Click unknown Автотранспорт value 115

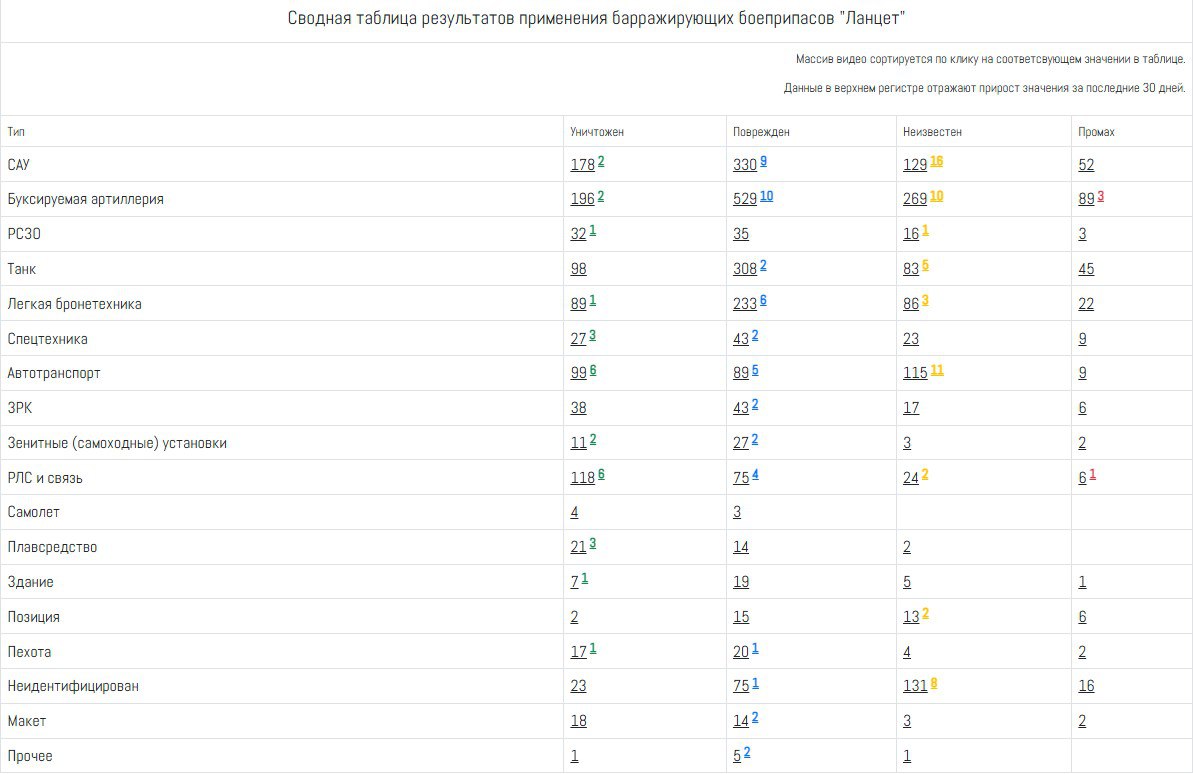point(915,373)
